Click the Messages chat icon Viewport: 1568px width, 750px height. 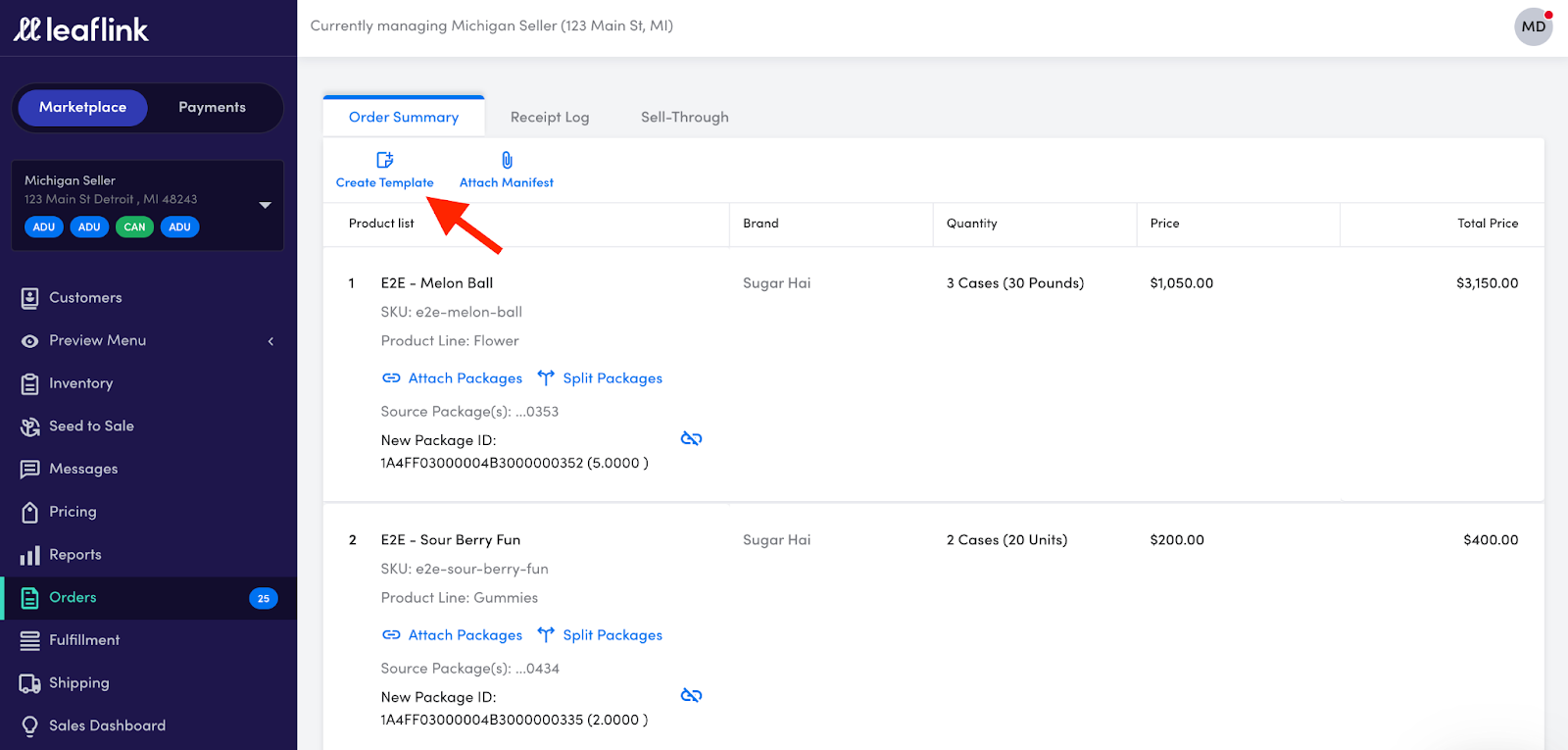30,470
